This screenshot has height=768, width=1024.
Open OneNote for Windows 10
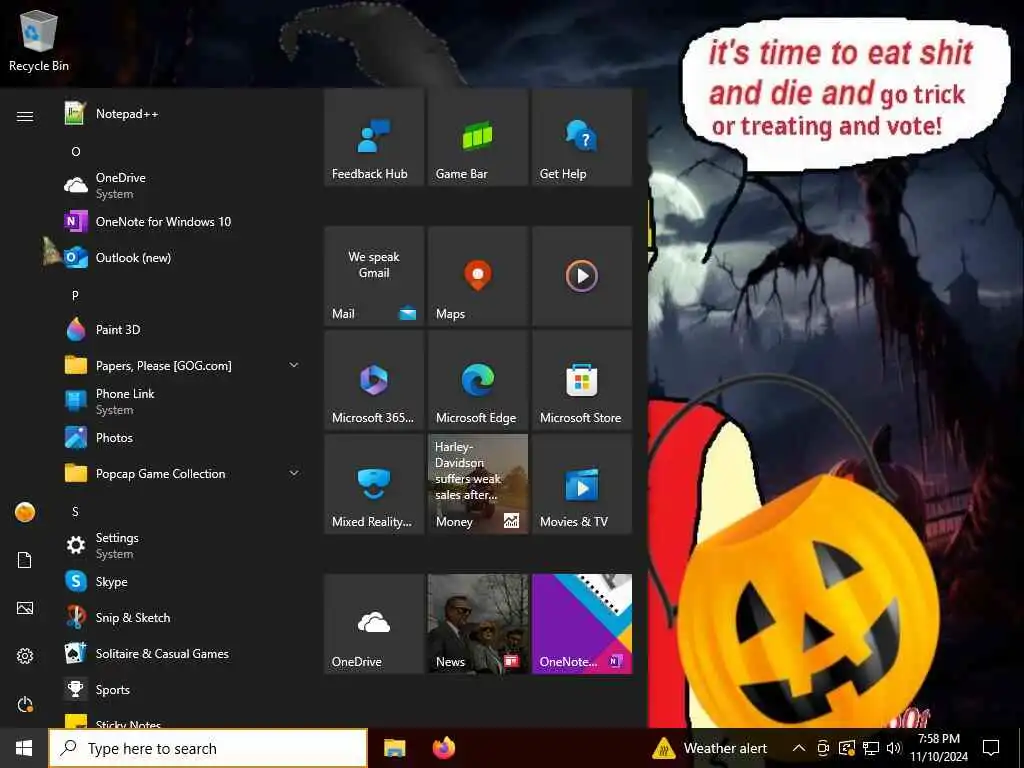180,221
